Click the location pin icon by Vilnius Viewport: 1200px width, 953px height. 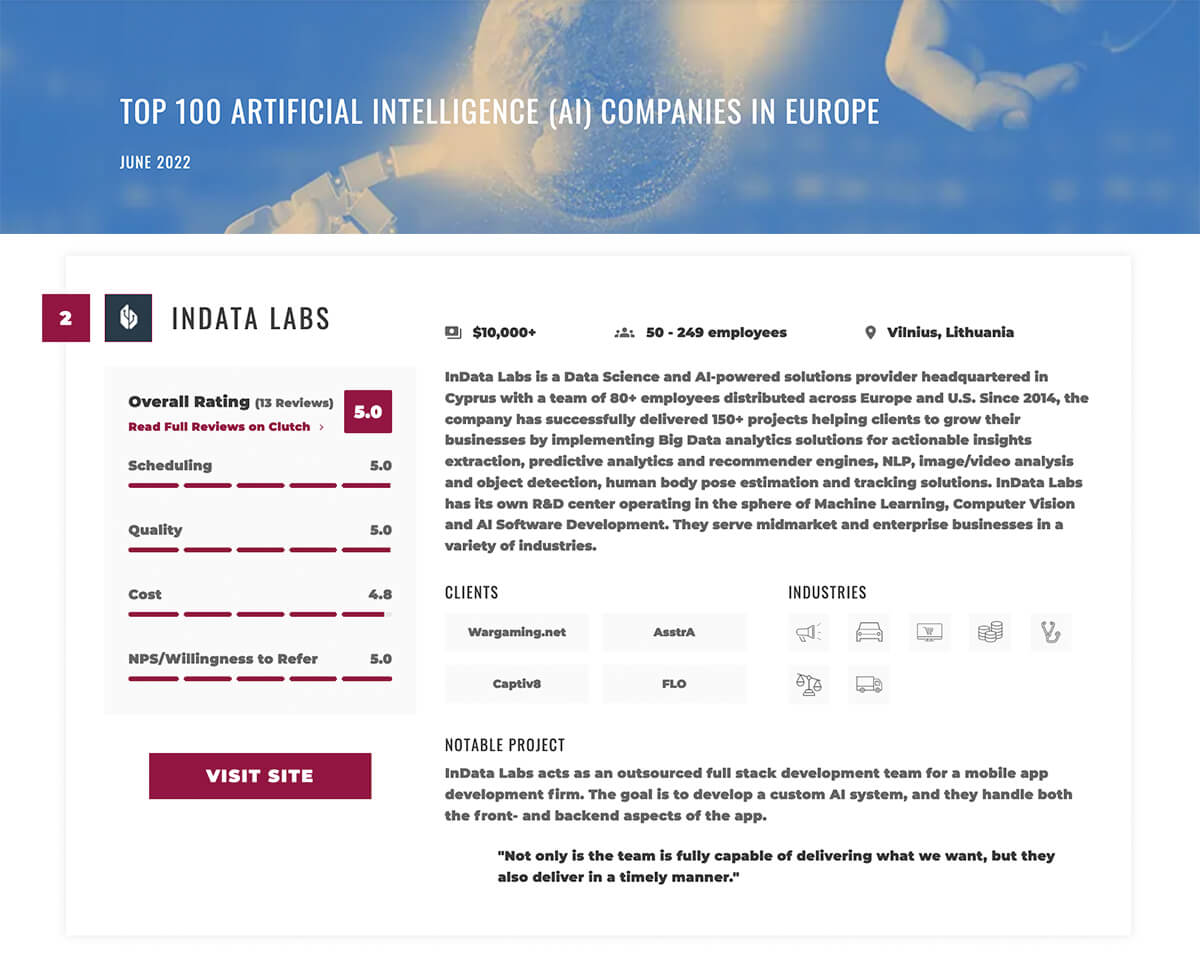(870, 332)
